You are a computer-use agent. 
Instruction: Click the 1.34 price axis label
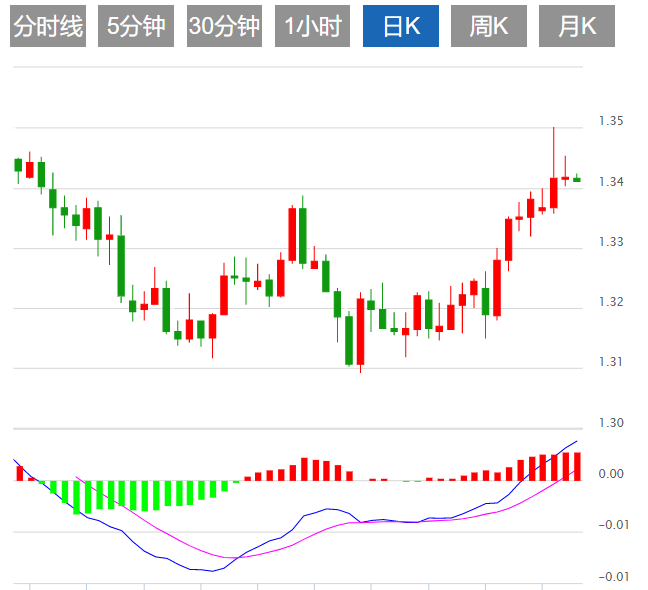click(x=611, y=182)
